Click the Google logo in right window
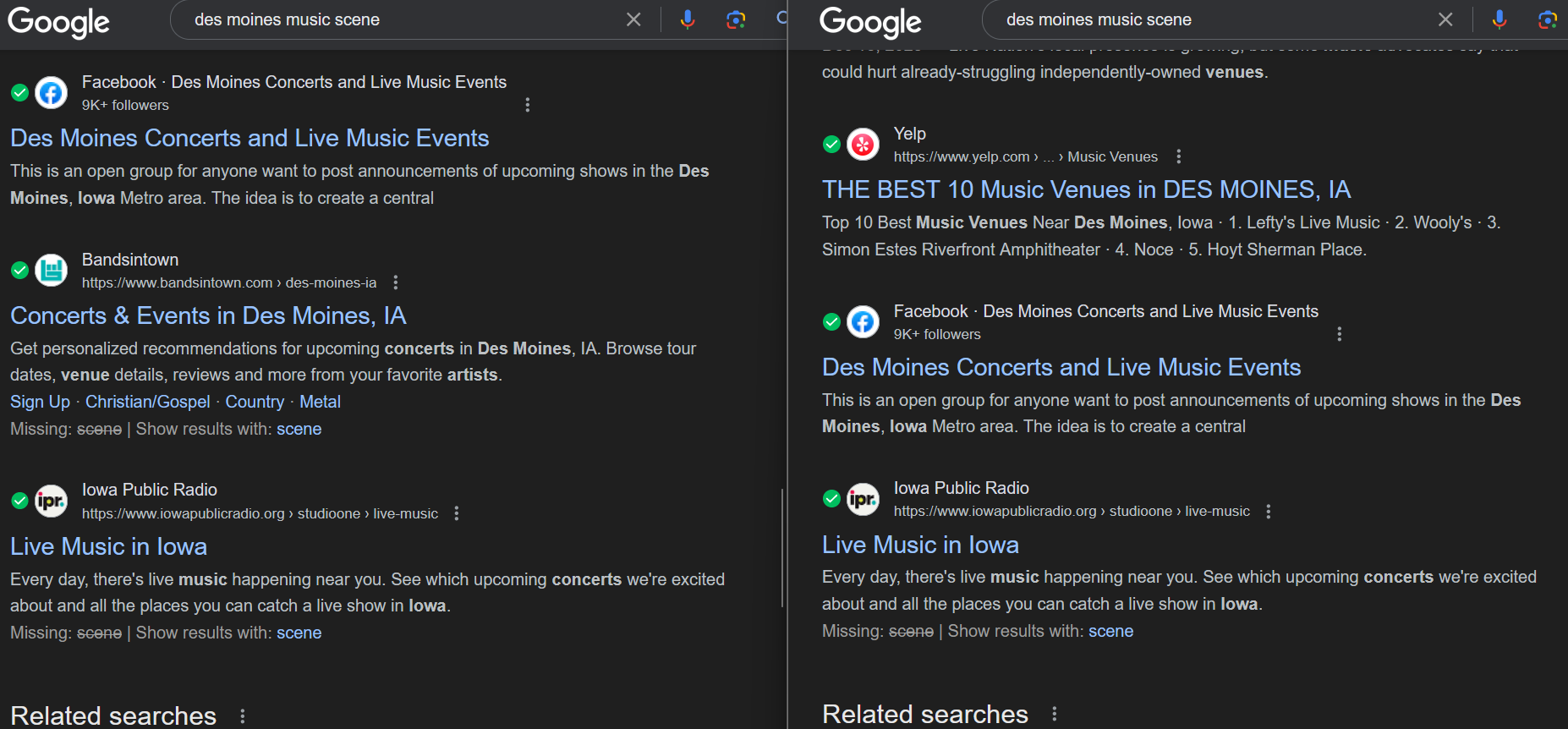This screenshot has width=1568, height=729. click(x=870, y=22)
